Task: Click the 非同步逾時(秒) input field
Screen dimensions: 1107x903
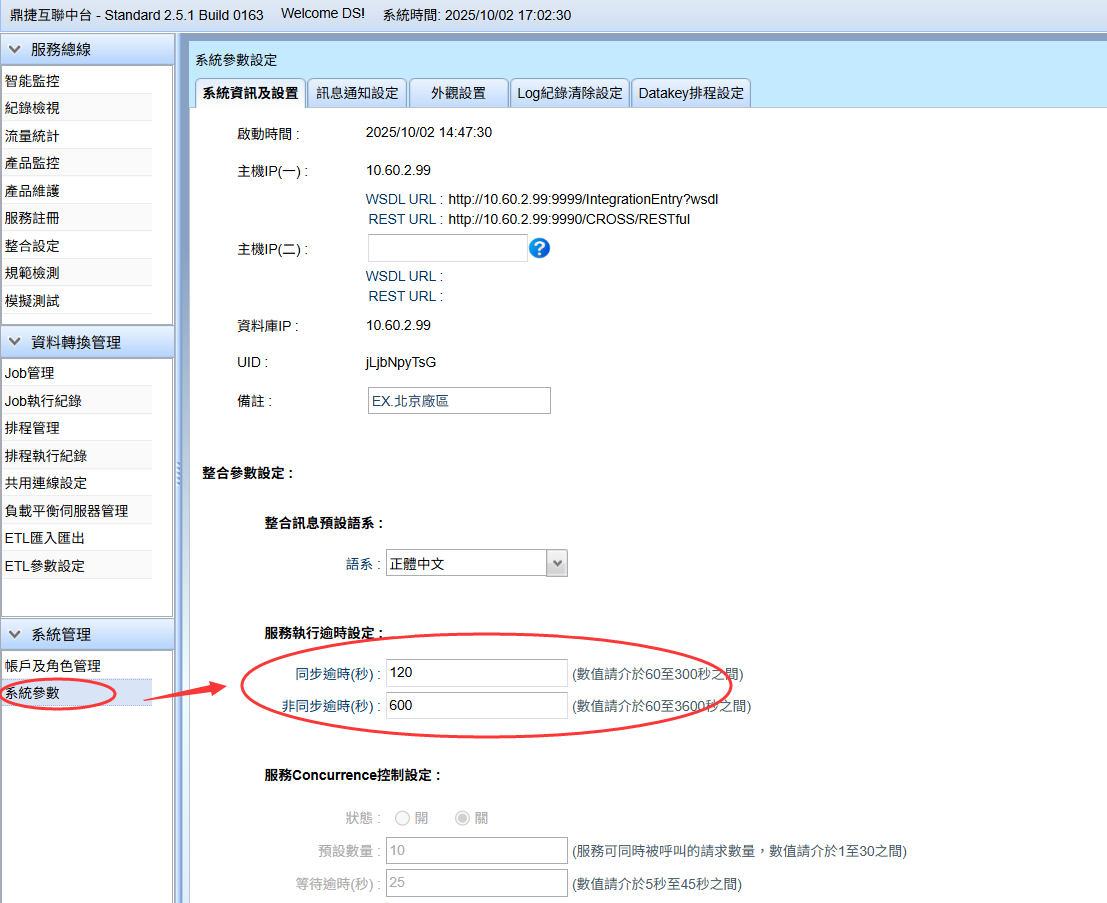Action: click(x=476, y=706)
